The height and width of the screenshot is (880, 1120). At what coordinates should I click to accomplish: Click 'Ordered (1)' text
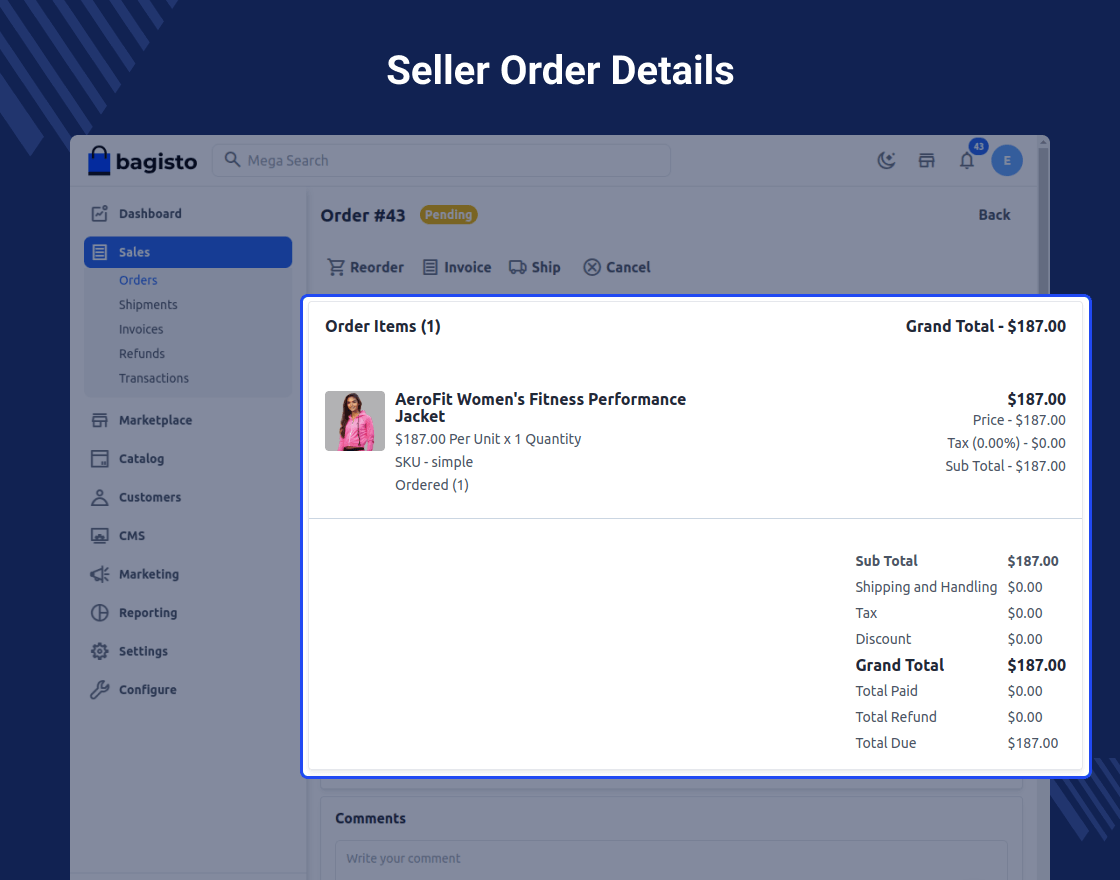coord(431,485)
